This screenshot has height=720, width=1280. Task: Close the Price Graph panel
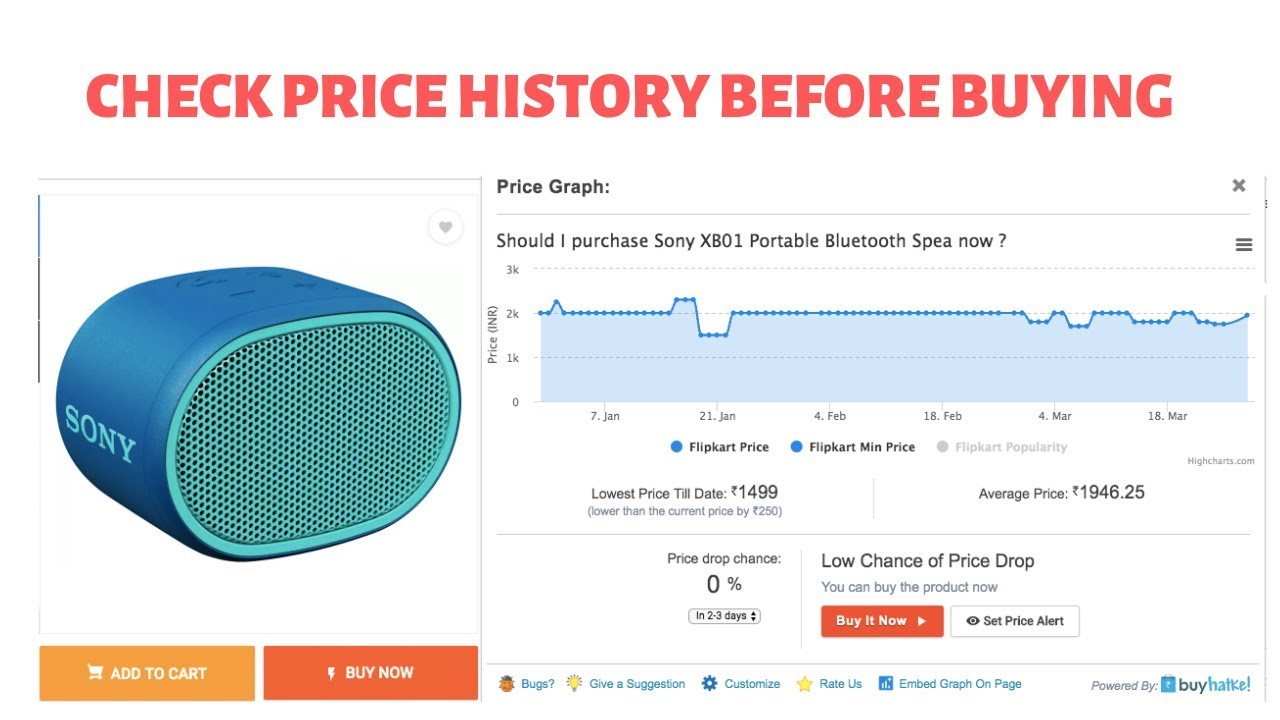tap(1239, 185)
